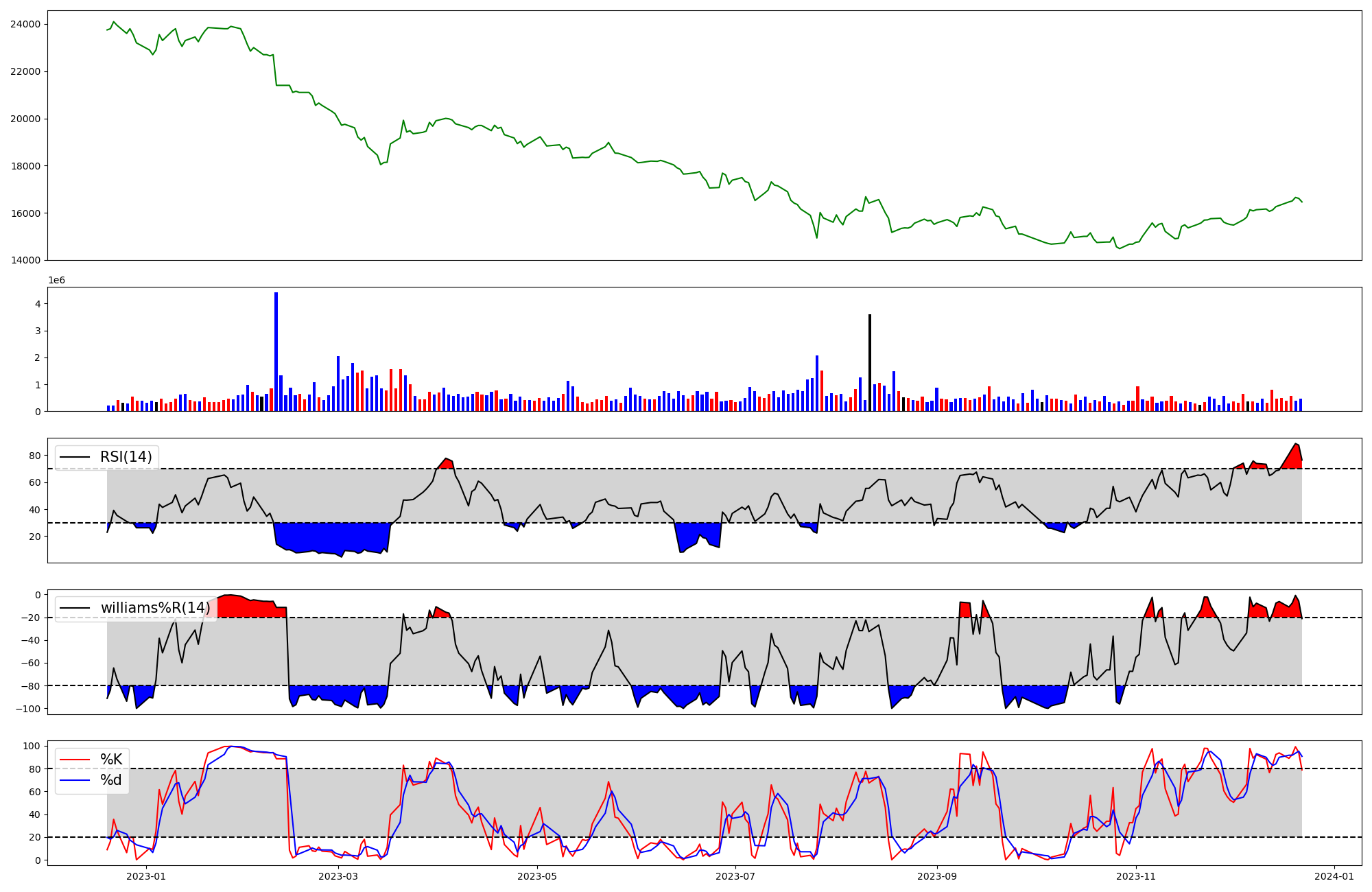
Task: Click the 14000 price axis tick label
Action: coord(25,260)
